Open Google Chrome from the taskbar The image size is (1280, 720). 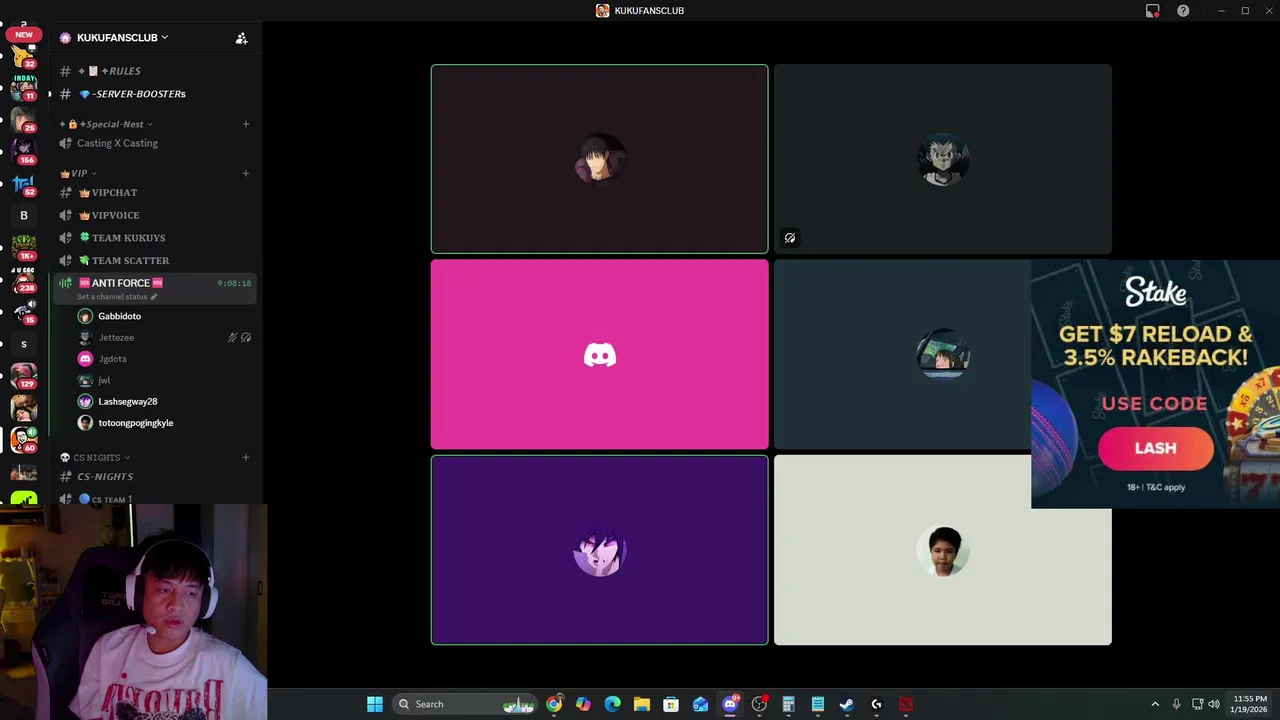554,704
